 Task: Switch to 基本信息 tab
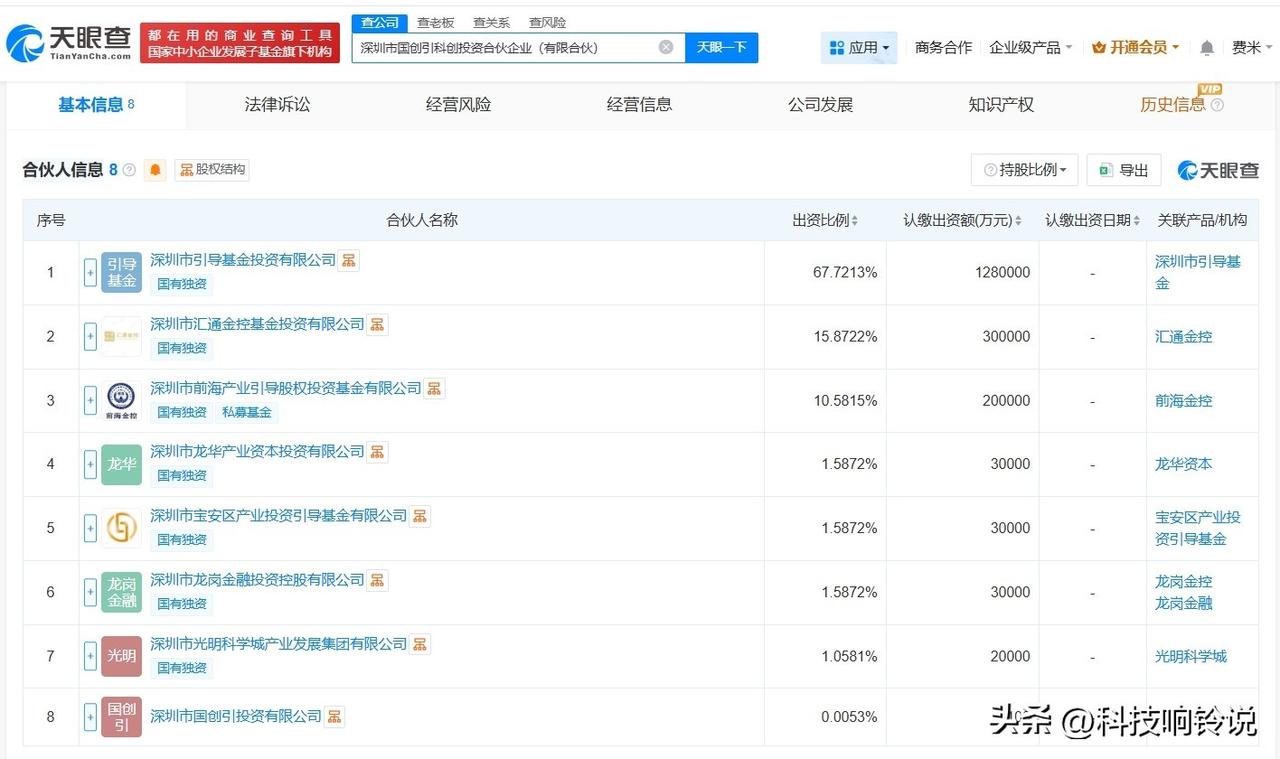coord(96,104)
